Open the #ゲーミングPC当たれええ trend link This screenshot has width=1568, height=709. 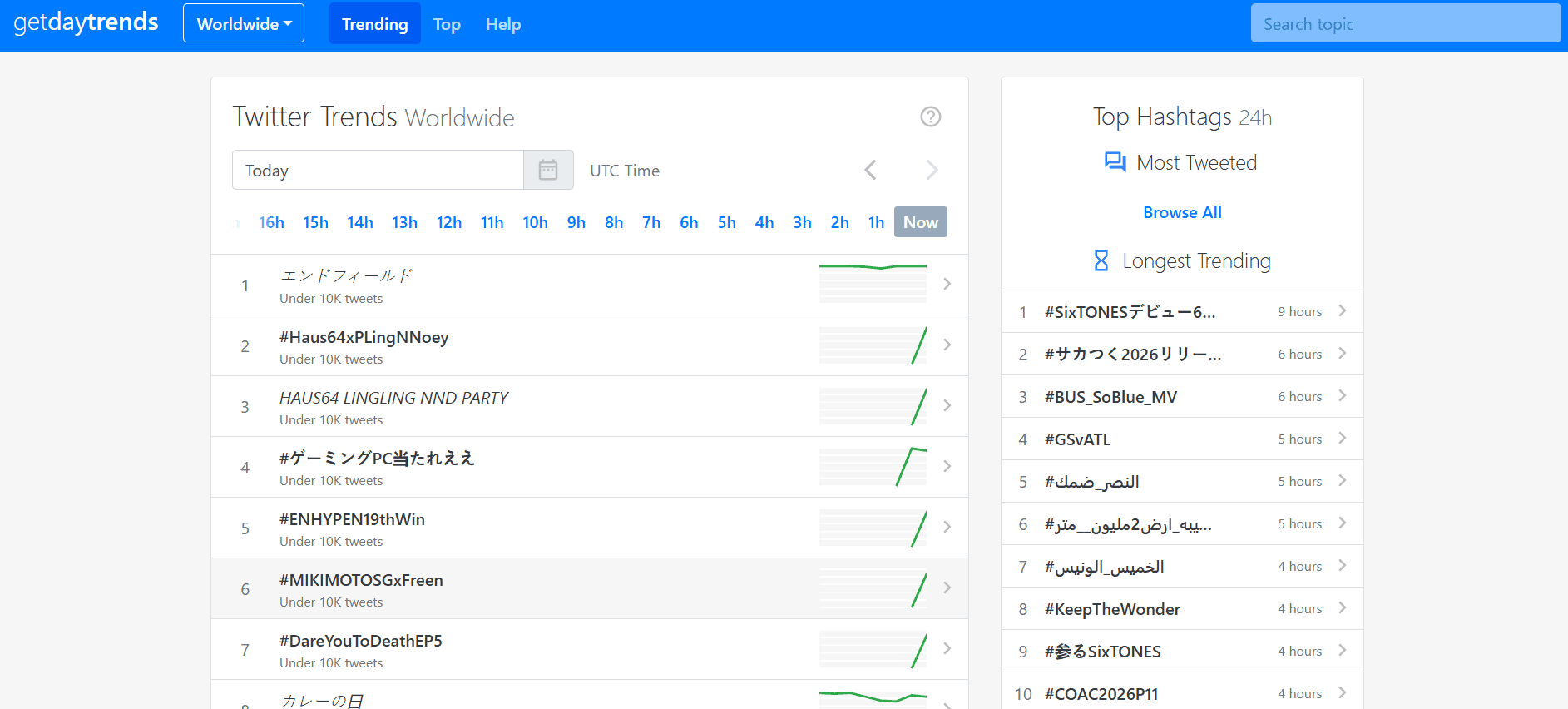377,459
